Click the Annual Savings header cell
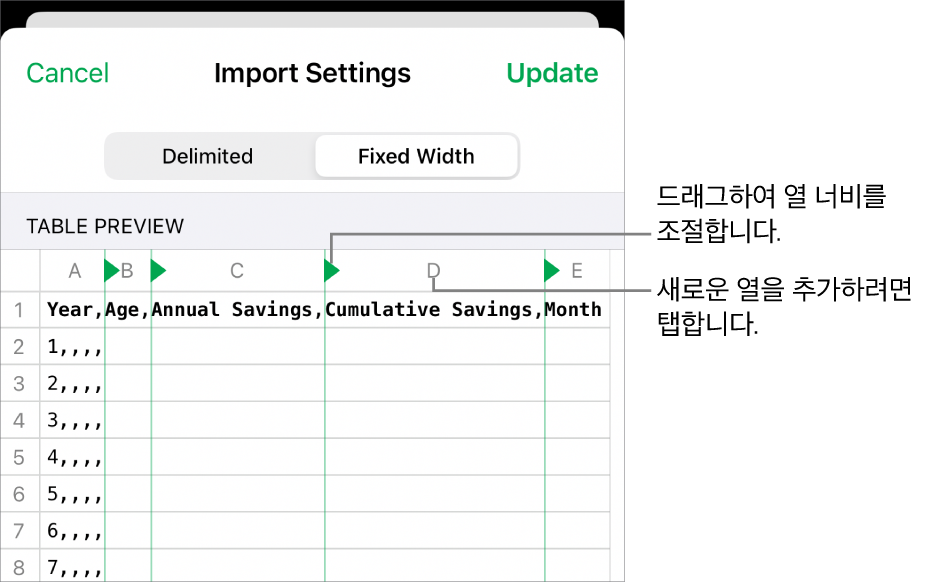929x582 pixels. [x=237, y=310]
